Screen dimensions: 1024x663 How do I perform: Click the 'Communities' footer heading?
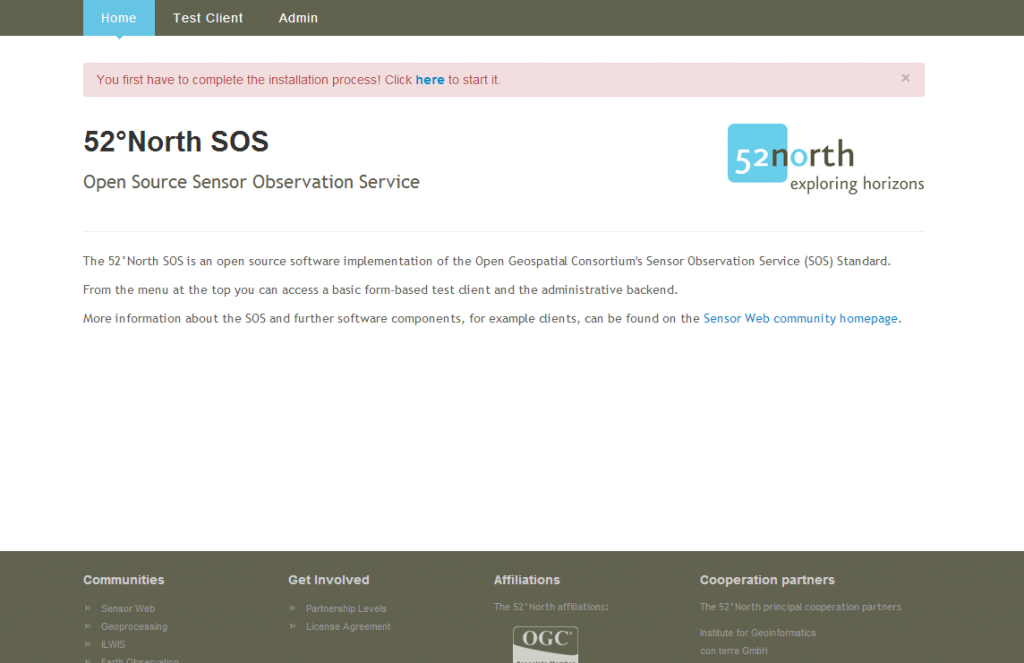coord(123,579)
